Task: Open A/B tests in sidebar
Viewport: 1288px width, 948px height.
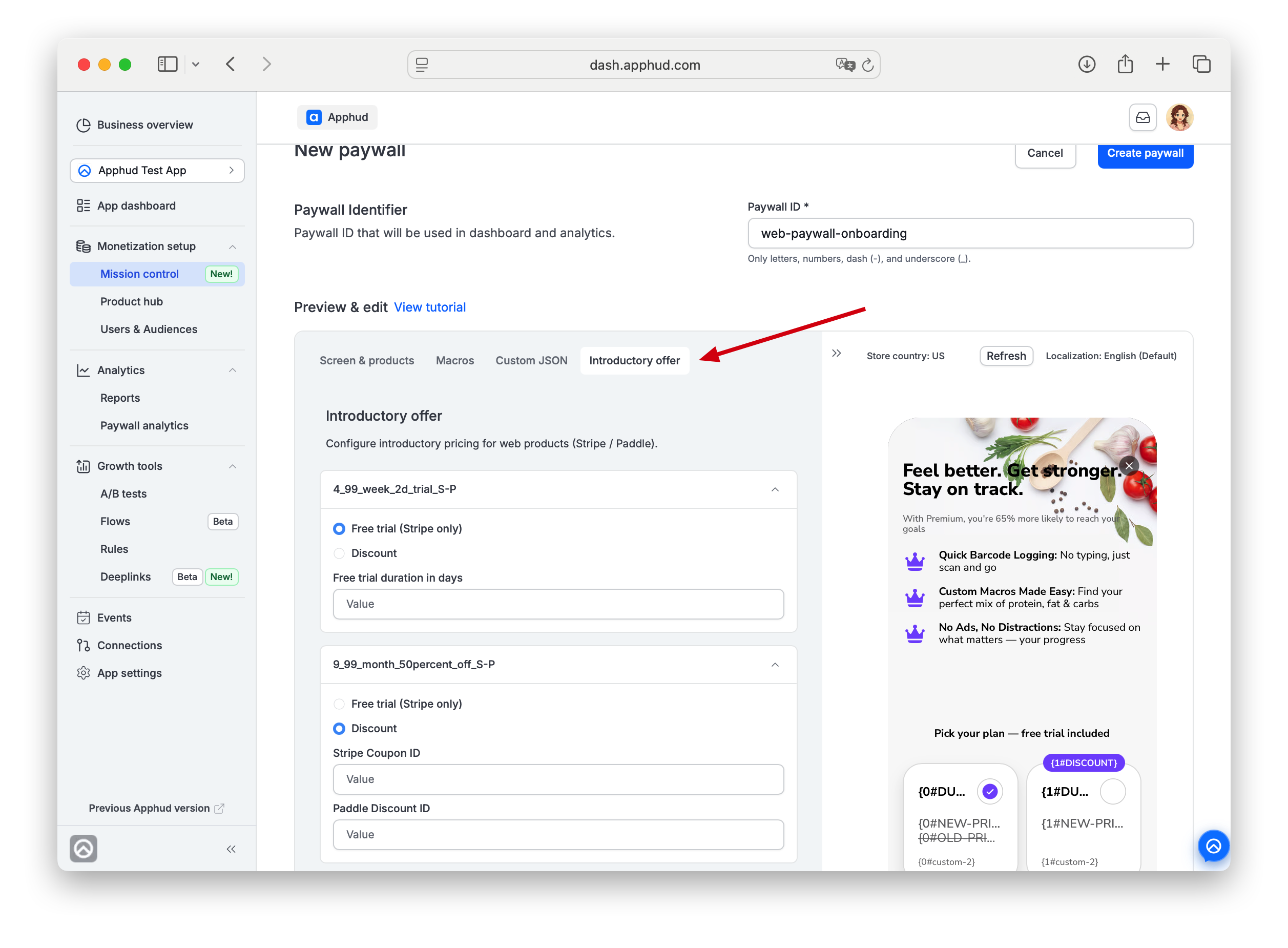Action: (x=123, y=493)
